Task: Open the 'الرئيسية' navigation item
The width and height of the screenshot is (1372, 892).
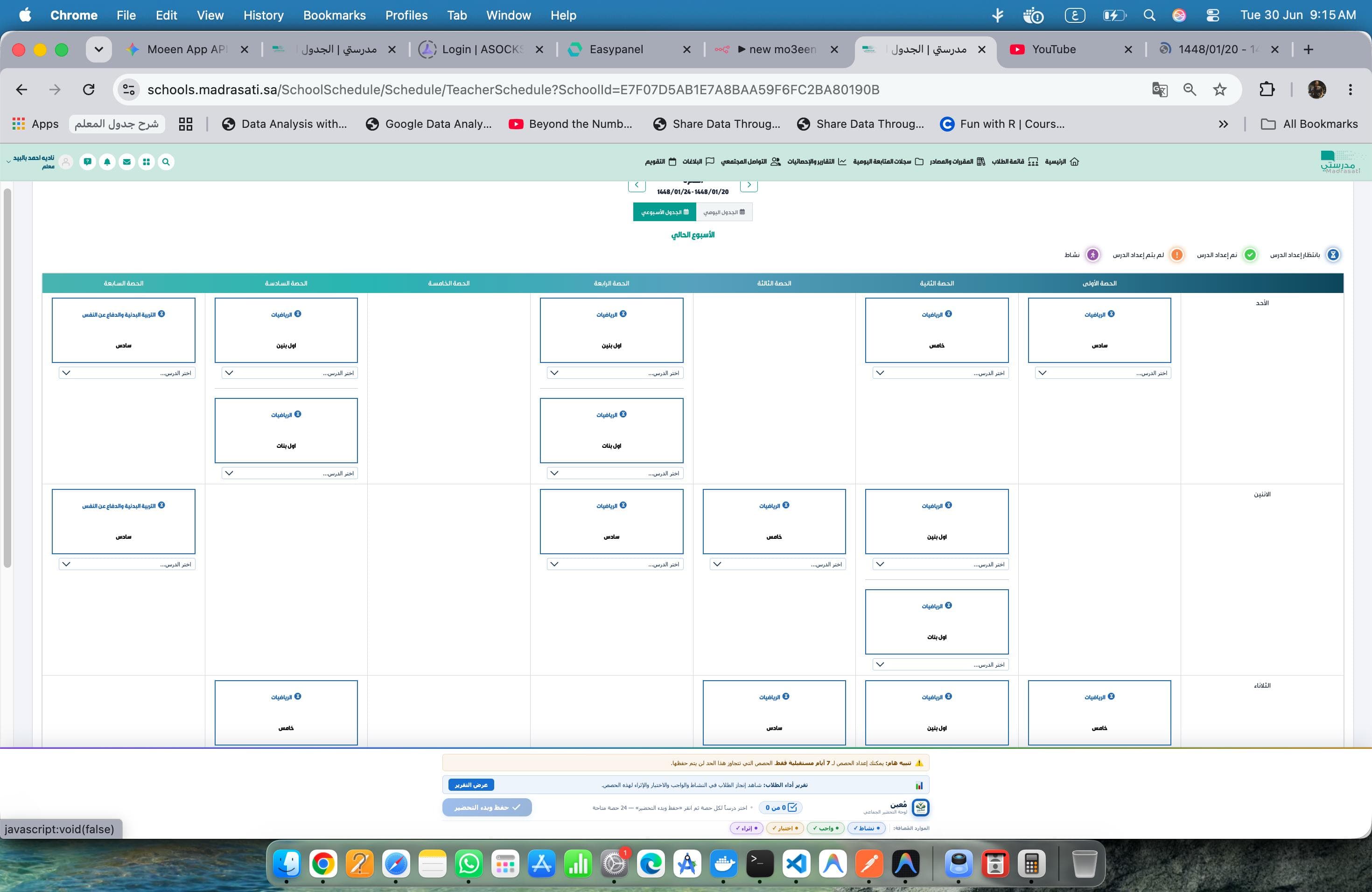Action: pos(1062,162)
